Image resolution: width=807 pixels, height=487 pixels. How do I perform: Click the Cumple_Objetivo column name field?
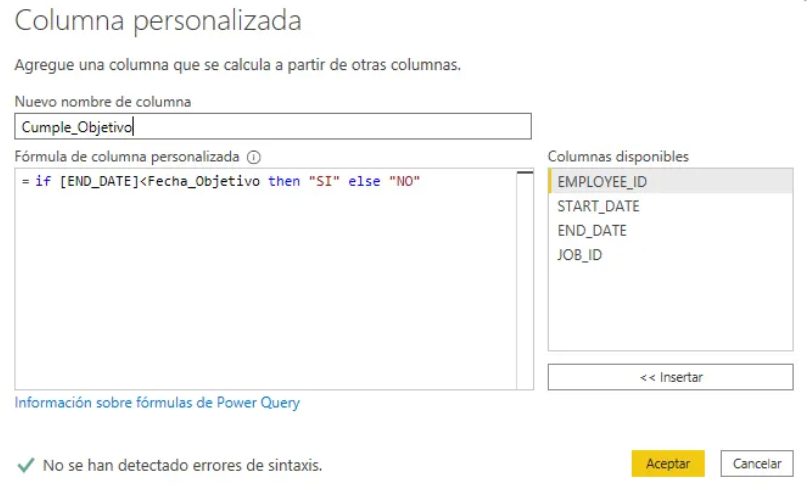(272, 127)
